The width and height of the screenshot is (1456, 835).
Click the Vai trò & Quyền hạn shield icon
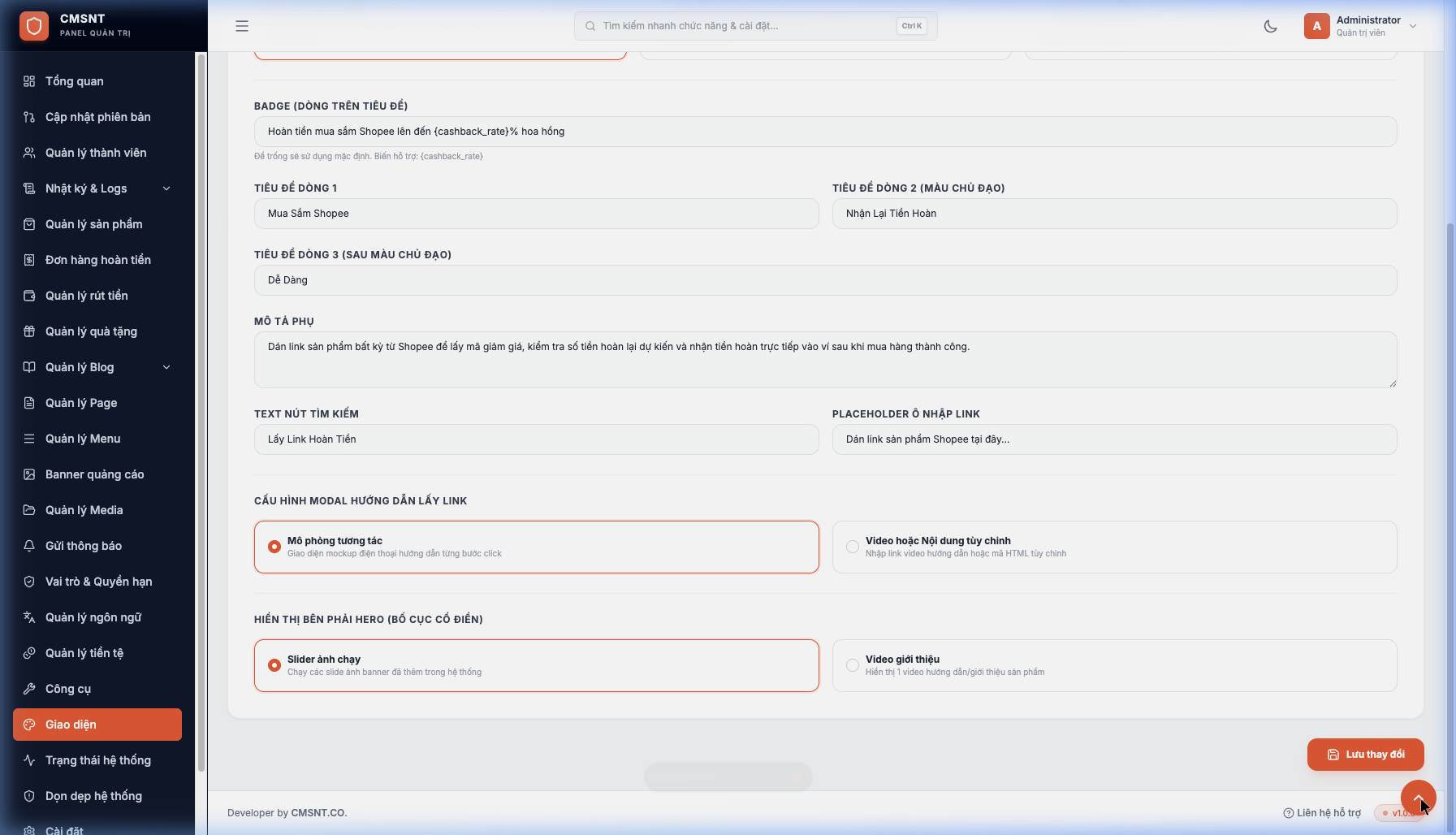[29, 582]
